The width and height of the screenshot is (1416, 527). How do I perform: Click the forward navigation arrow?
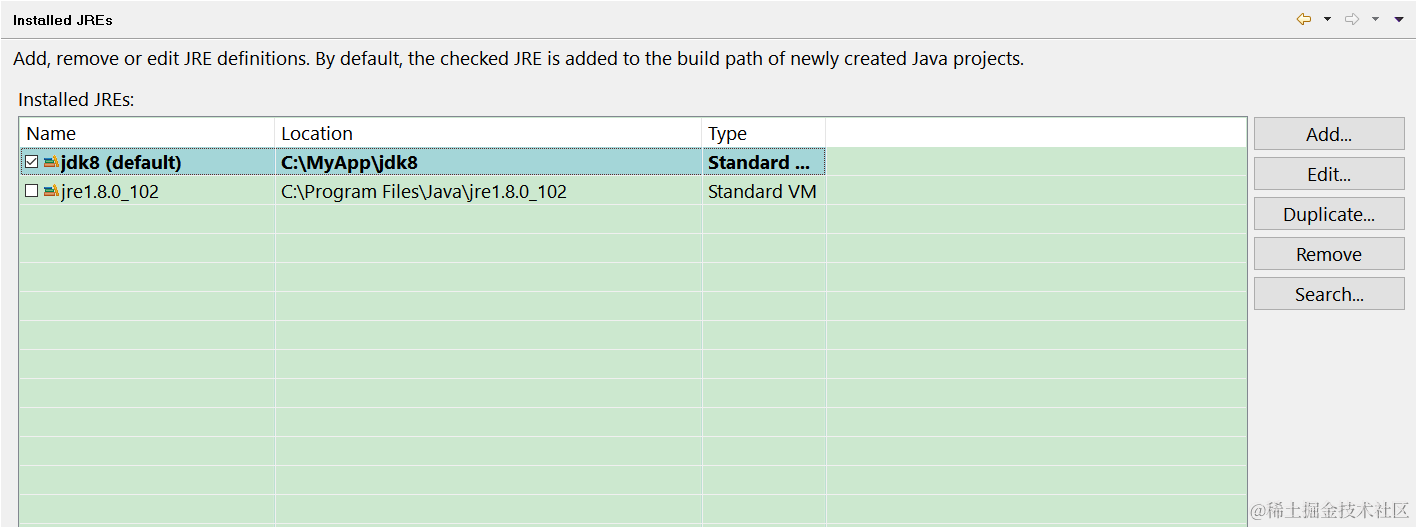1352,19
